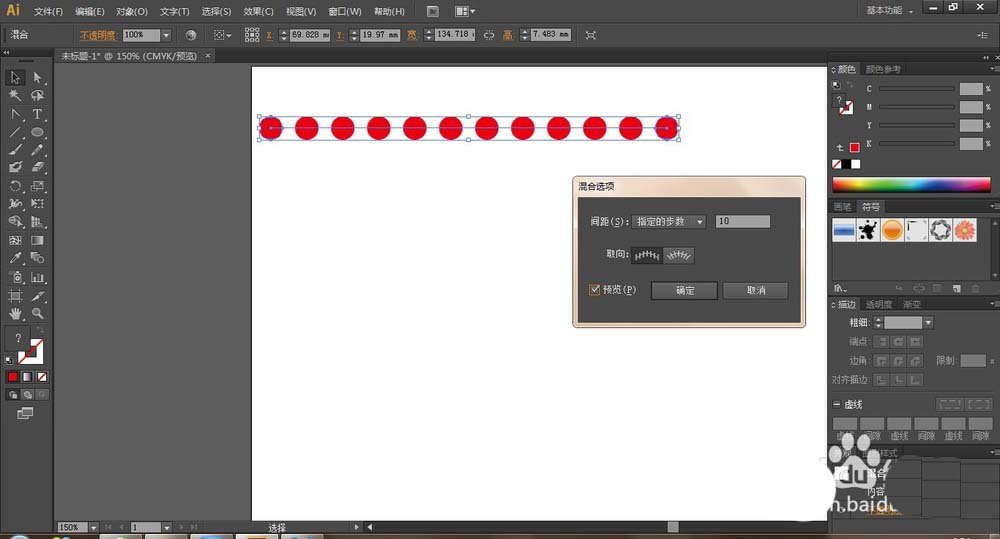Select the Free Transform tool
Image resolution: width=1000 pixels, height=539 pixels.
38,204
